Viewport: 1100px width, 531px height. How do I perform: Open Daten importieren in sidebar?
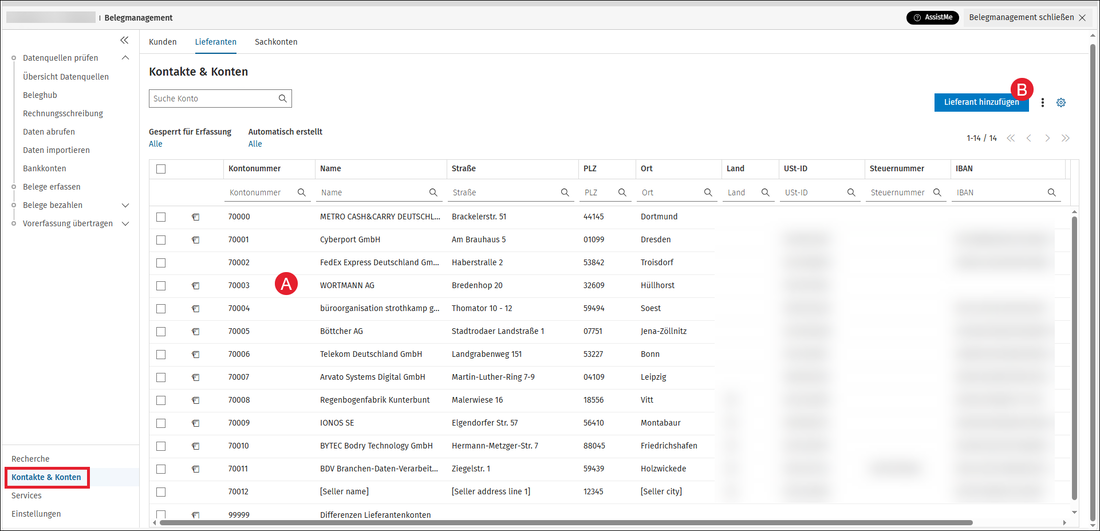tap(56, 150)
